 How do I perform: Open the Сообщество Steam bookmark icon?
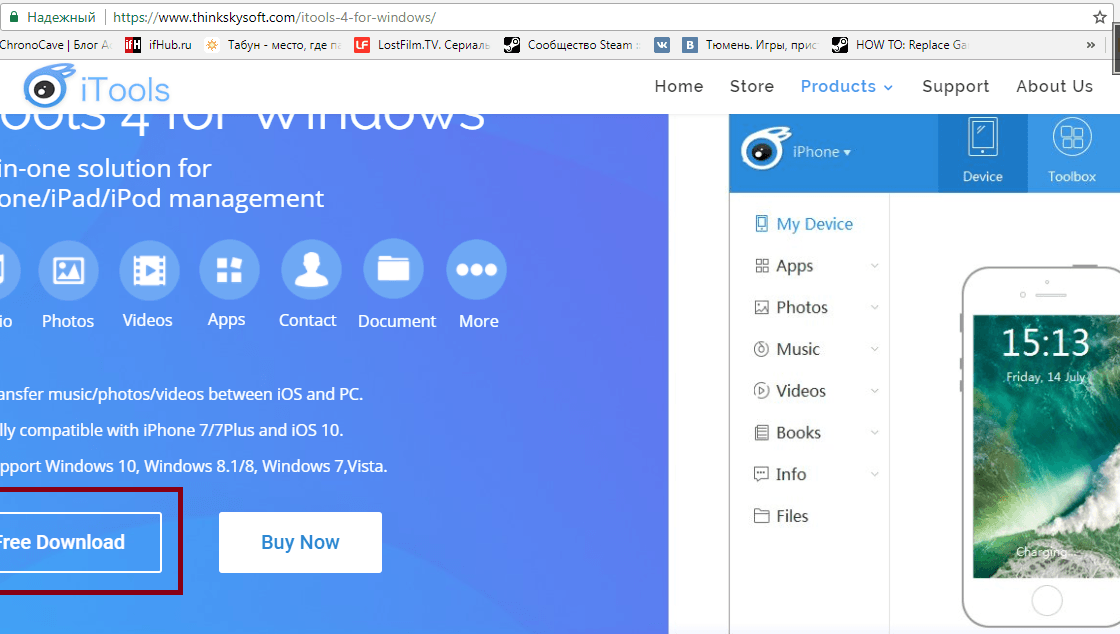tap(511, 45)
